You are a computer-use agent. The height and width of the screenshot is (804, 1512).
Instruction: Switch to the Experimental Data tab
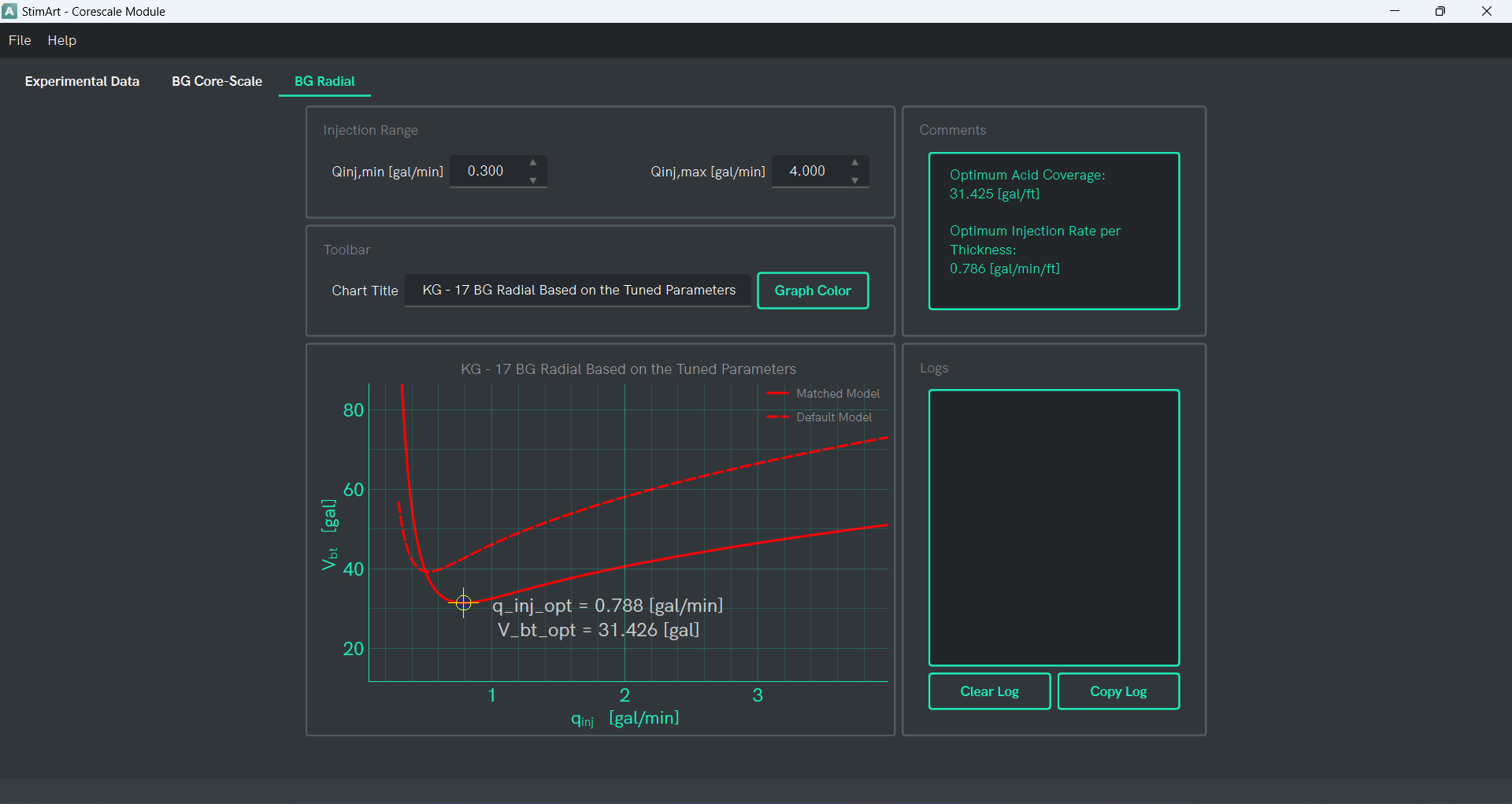[82, 81]
